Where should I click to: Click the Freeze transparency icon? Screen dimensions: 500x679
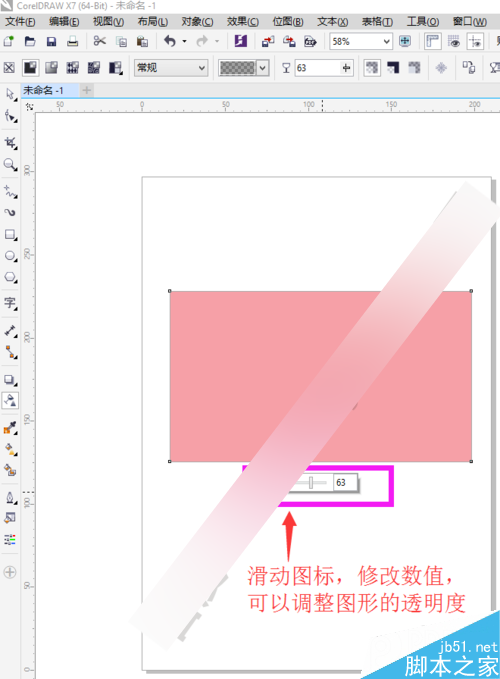tap(441, 68)
